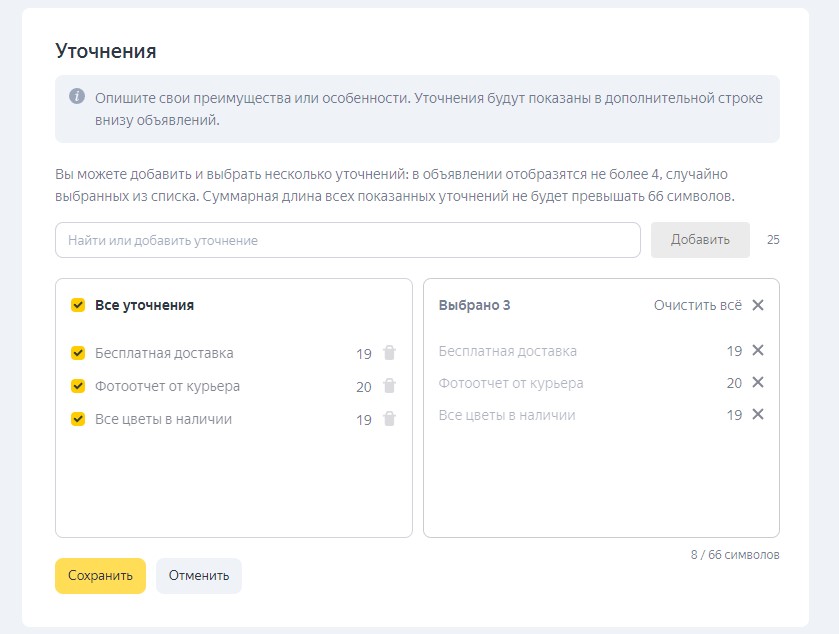This screenshot has width=839, height=634.
Task: Click 'Бесплатная доставка' label in the left list
Action: coord(164,353)
